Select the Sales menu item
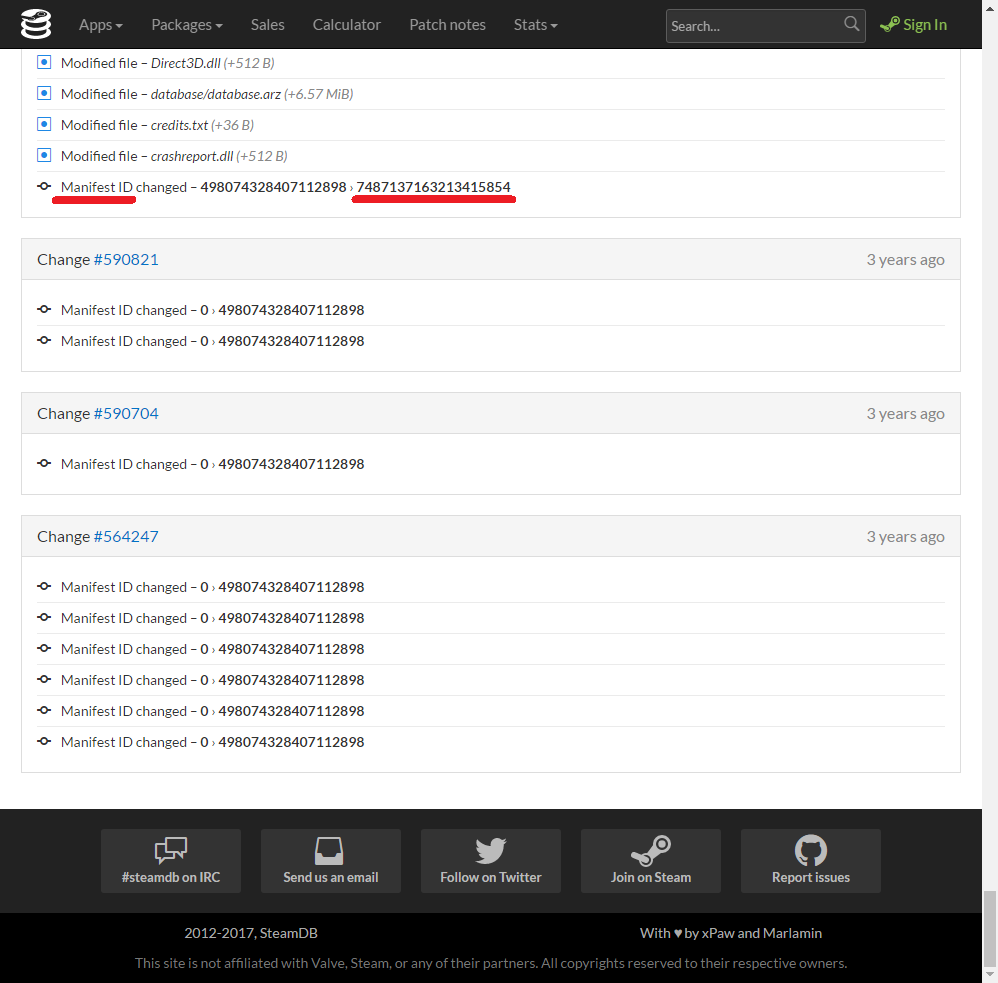The image size is (998, 983). (x=267, y=25)
